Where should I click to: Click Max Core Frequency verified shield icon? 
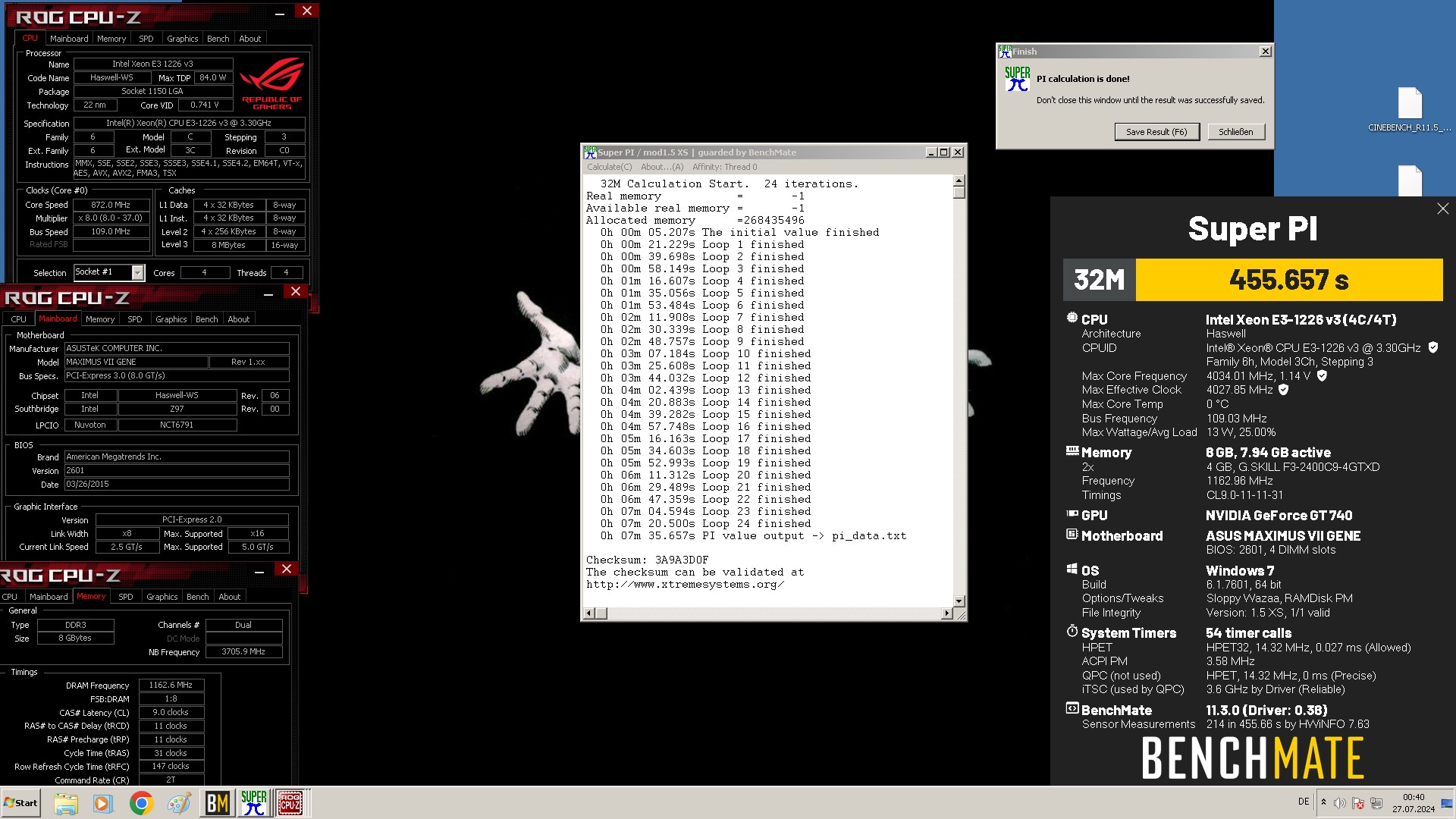(1322, 375)
